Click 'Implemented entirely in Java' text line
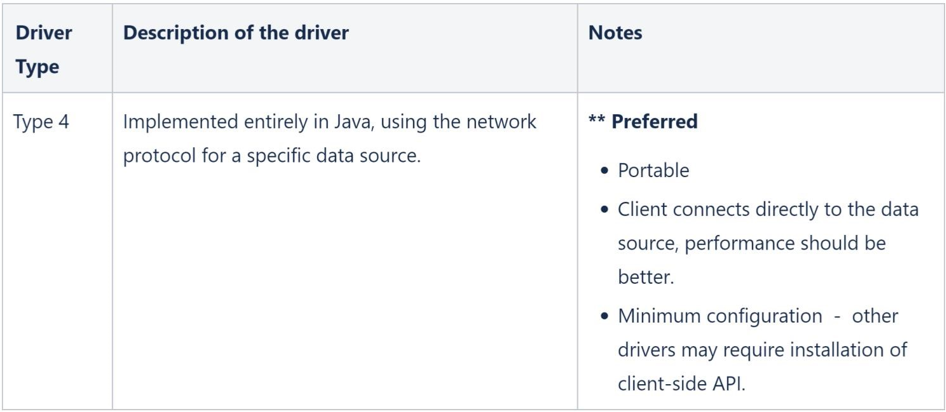The image size is (946, 412). pos(329,122)
